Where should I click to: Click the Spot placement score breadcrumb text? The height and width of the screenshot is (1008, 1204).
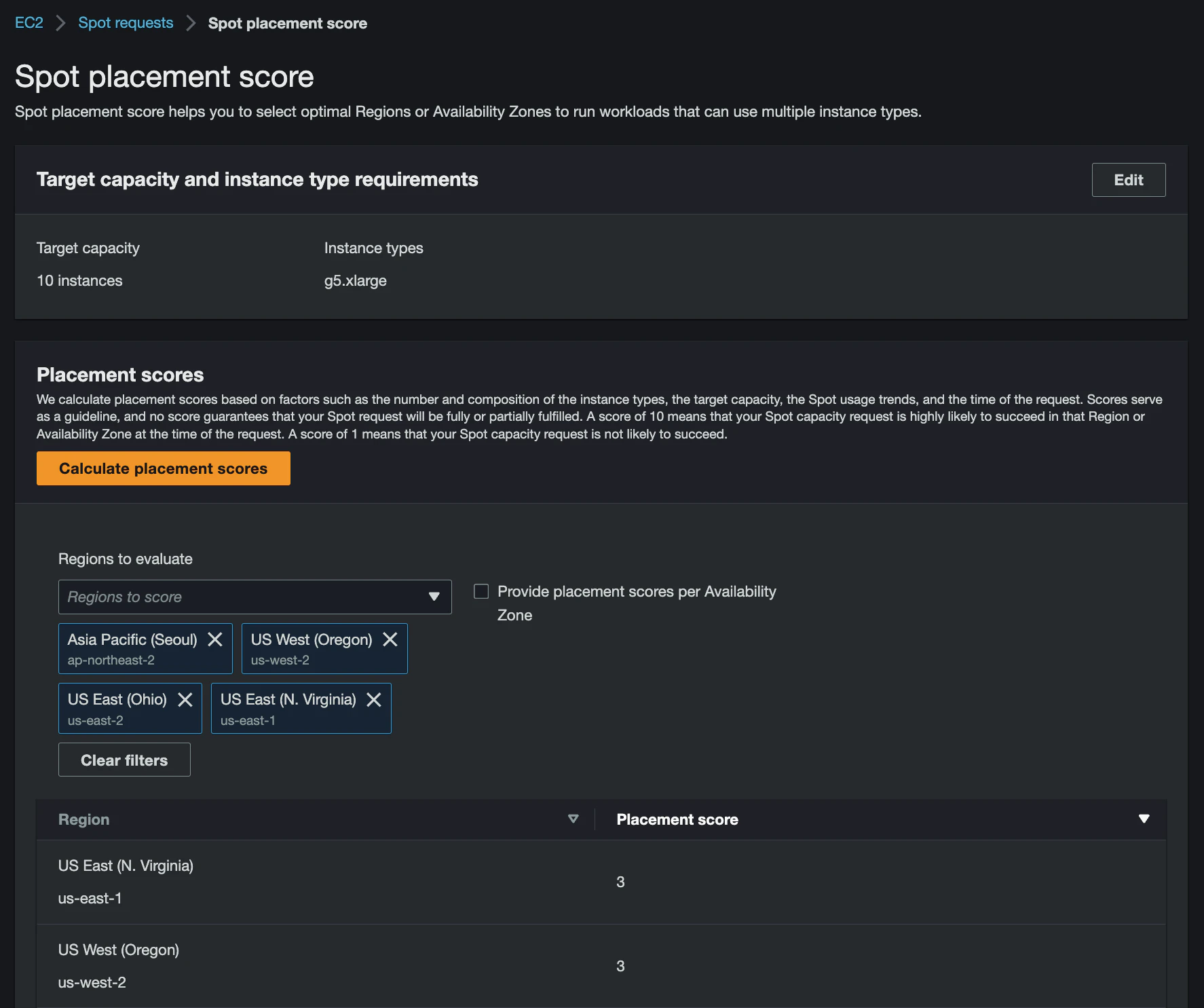(x=288, y=24)
